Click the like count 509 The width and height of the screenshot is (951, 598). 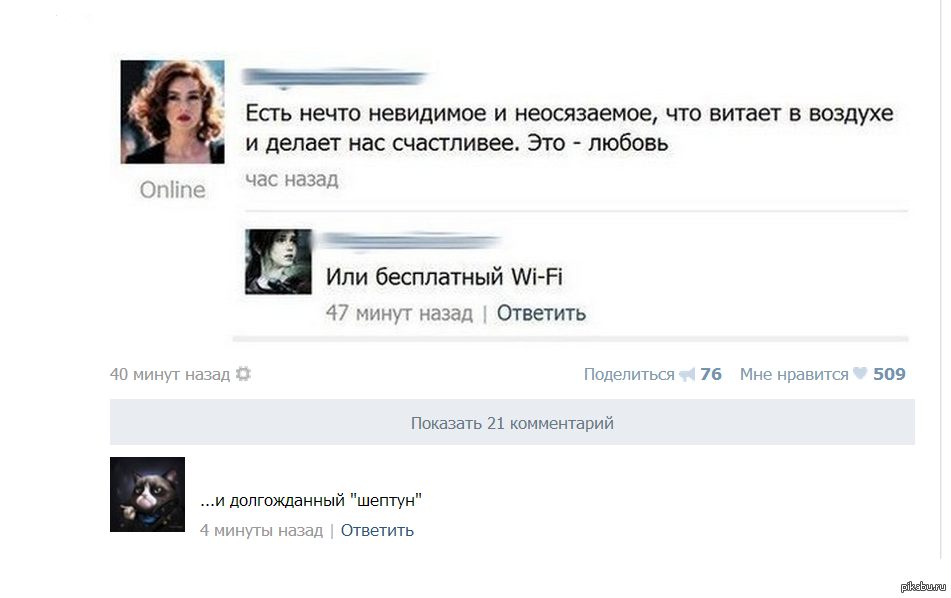point(889,374)
